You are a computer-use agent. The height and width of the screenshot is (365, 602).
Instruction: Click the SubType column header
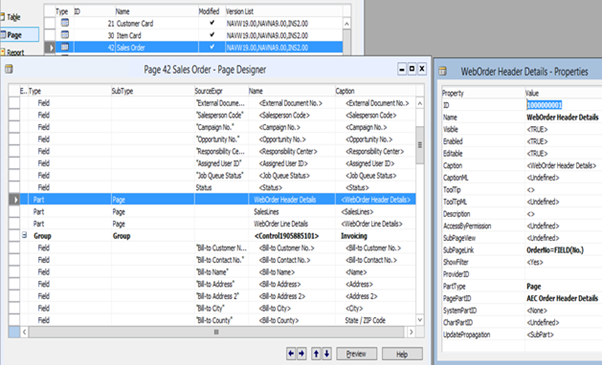(x=152, y=91)
